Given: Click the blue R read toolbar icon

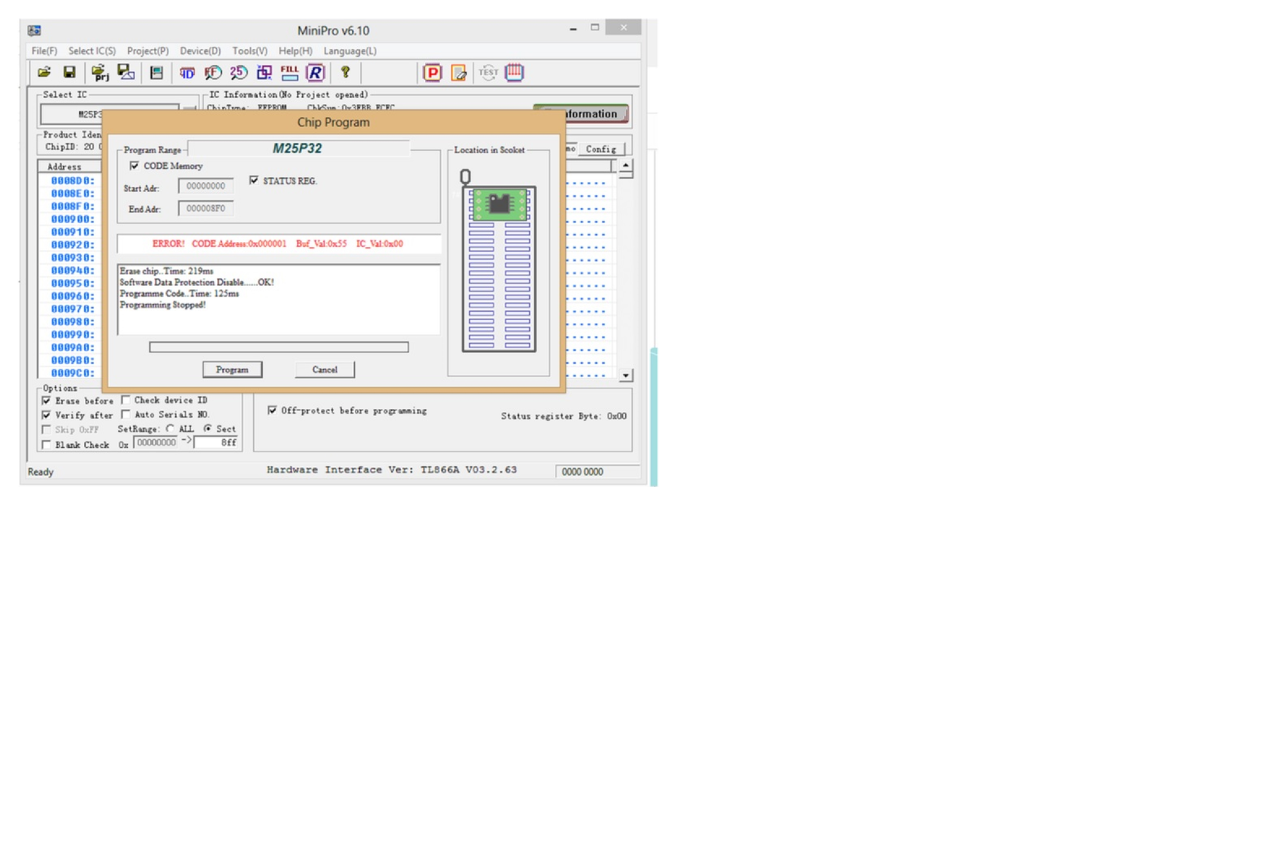Looking at the screenshot, I should pyautogui.click(x=315, y=72).
